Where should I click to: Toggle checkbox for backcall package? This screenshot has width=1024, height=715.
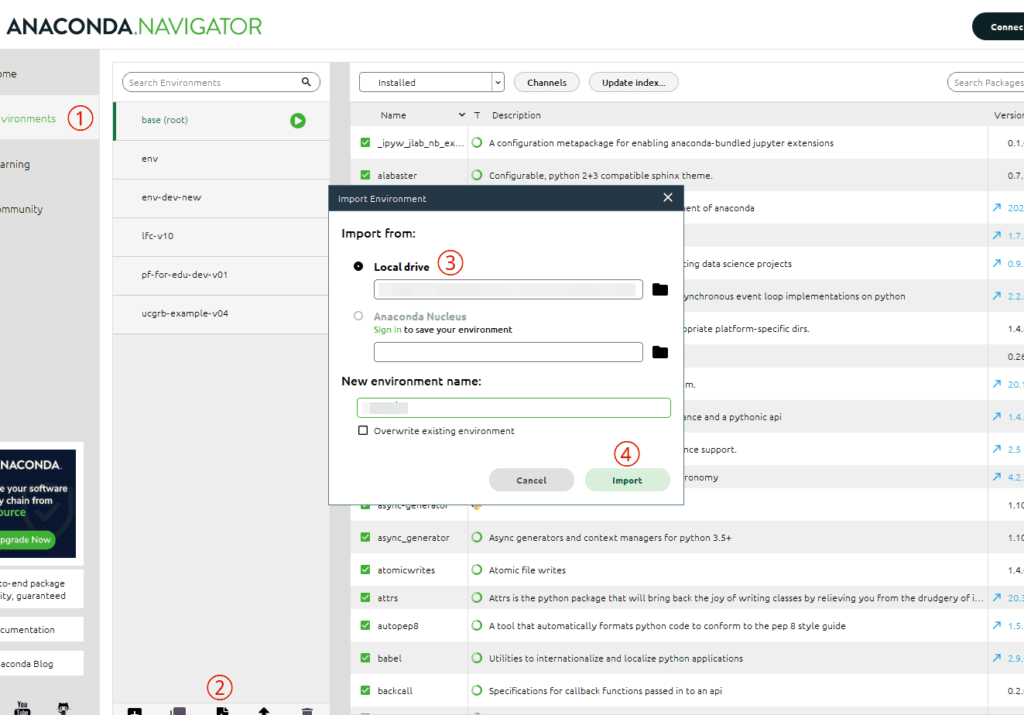tap(365, 690)
